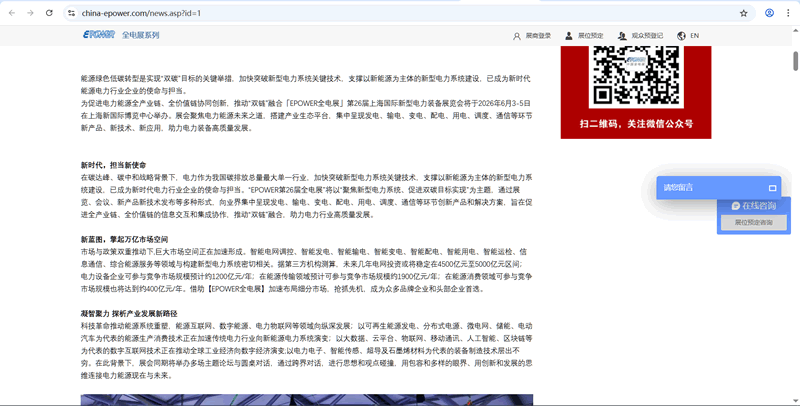Screen dimensions: 800x406
Task: Click the 在线咨询 online consultation button
Action: (x=753, y=205)
